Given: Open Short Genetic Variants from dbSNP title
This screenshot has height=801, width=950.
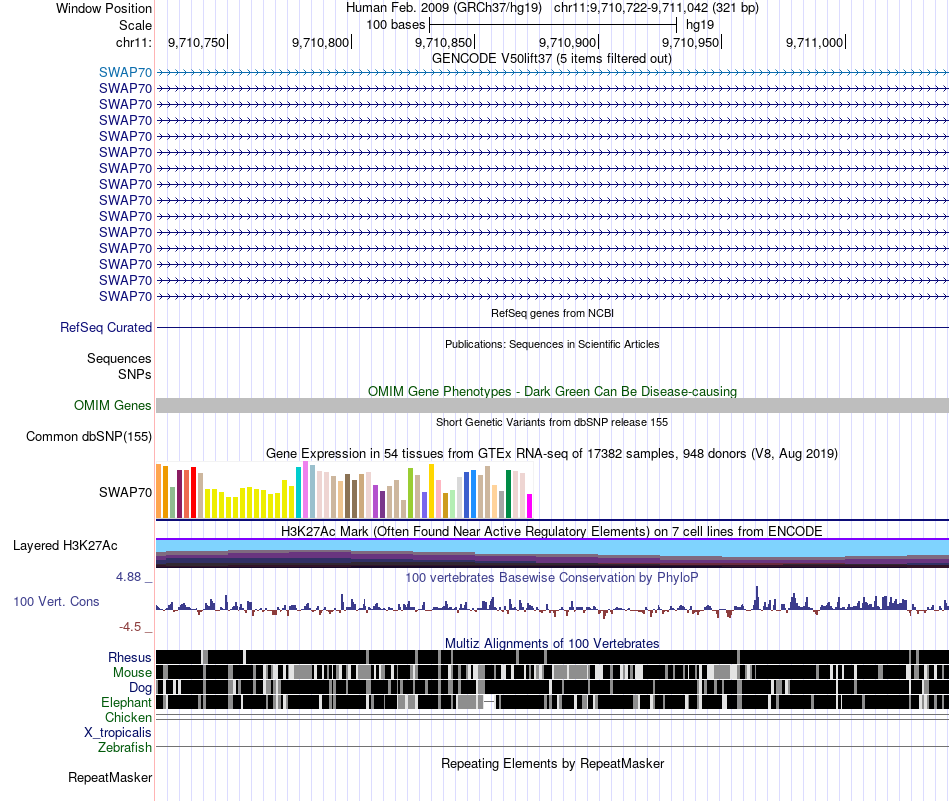Looking at the screenshot, I should (552, 422).
